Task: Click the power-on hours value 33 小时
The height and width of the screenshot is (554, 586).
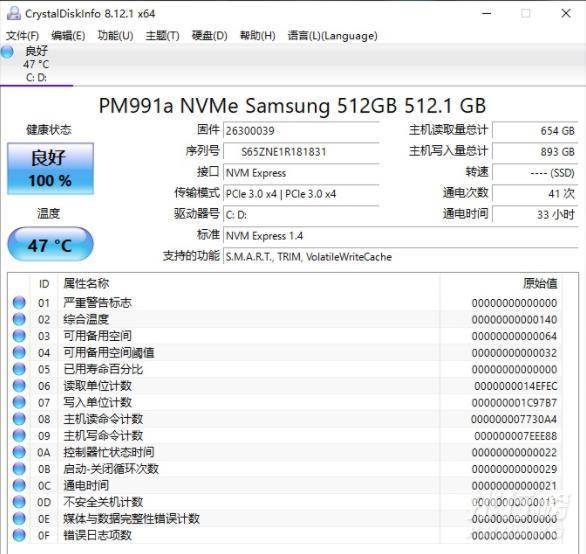Action: 535,215
